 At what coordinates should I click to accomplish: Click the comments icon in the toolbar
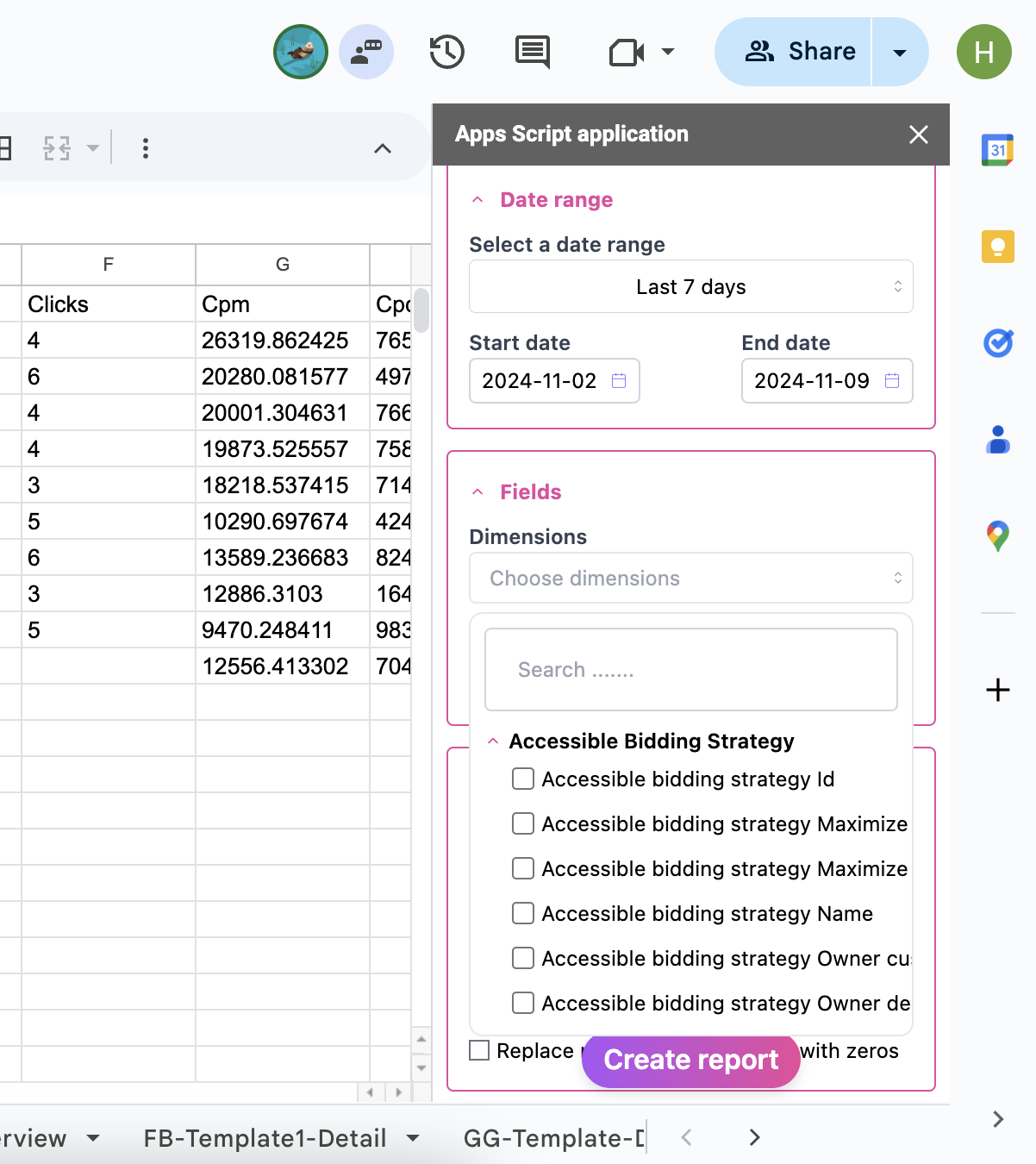[531, 52]
